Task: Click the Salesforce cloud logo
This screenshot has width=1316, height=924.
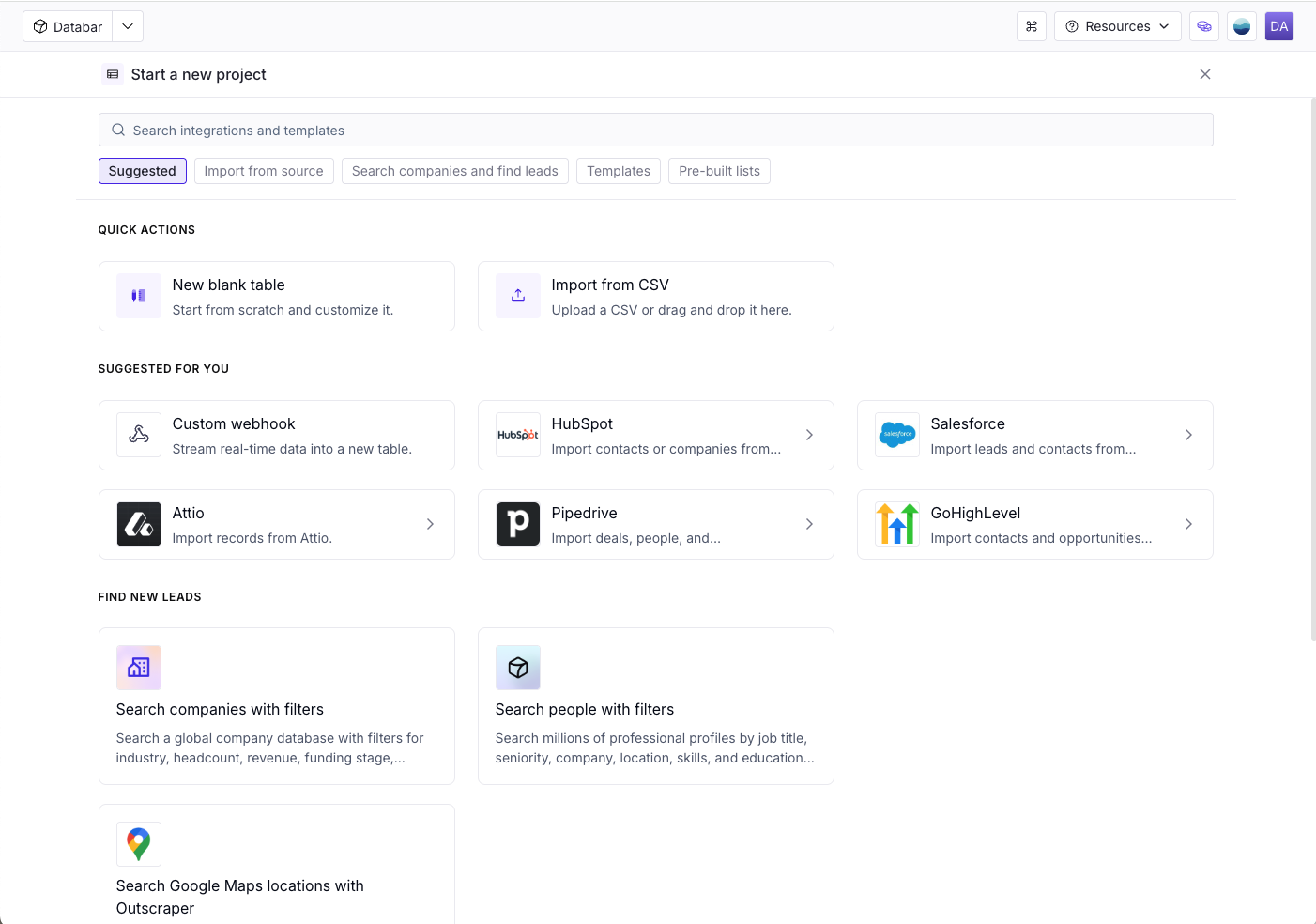Action: pyautogui.click(x=897, y=435)
